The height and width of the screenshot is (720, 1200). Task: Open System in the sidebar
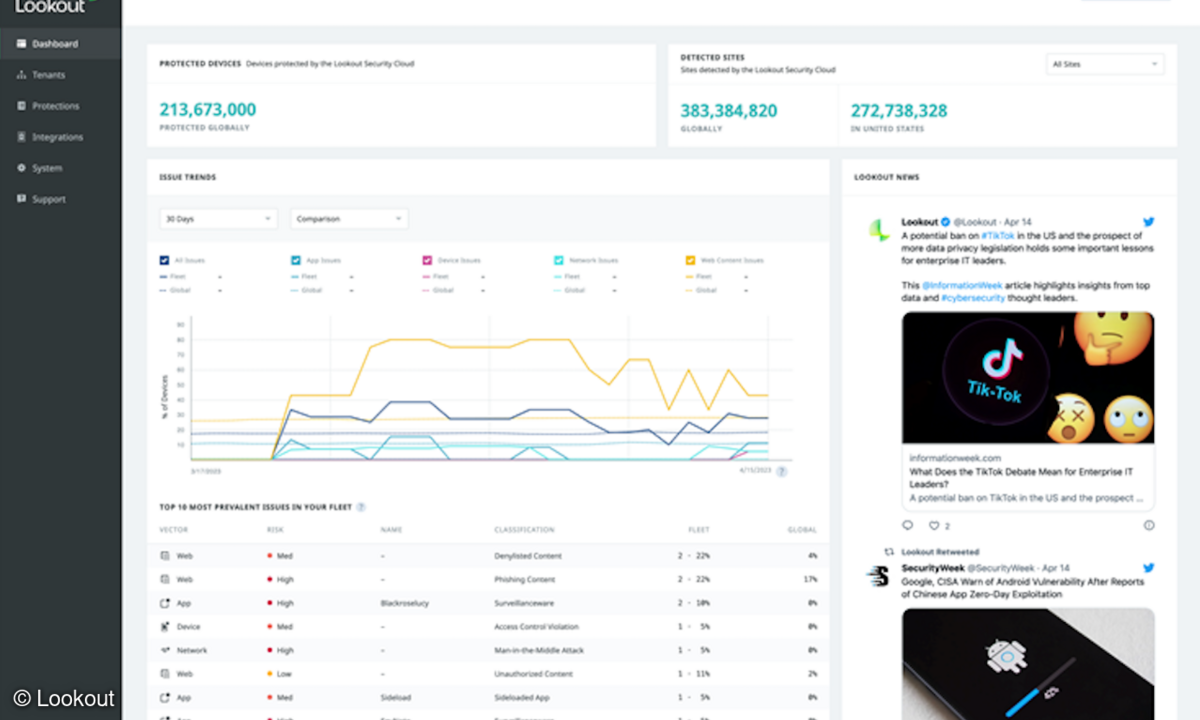[x=60, y=168]
